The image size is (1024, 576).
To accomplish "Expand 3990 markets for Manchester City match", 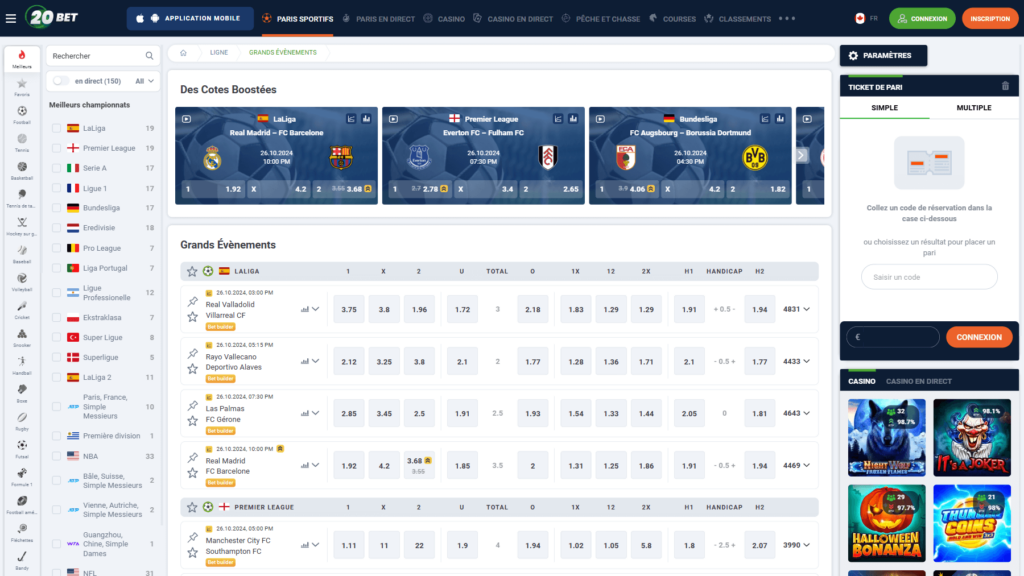I will pyautogui.click(x=797, y=545).
